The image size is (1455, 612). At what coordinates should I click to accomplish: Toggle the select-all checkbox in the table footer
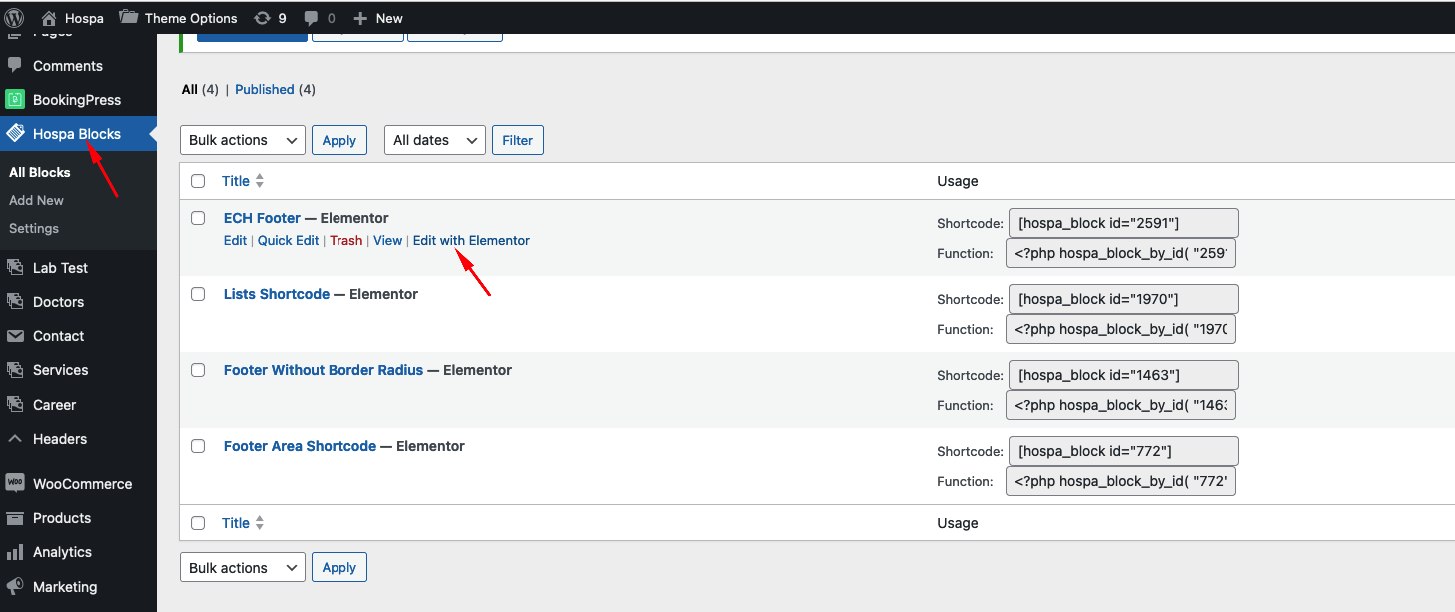198,523
